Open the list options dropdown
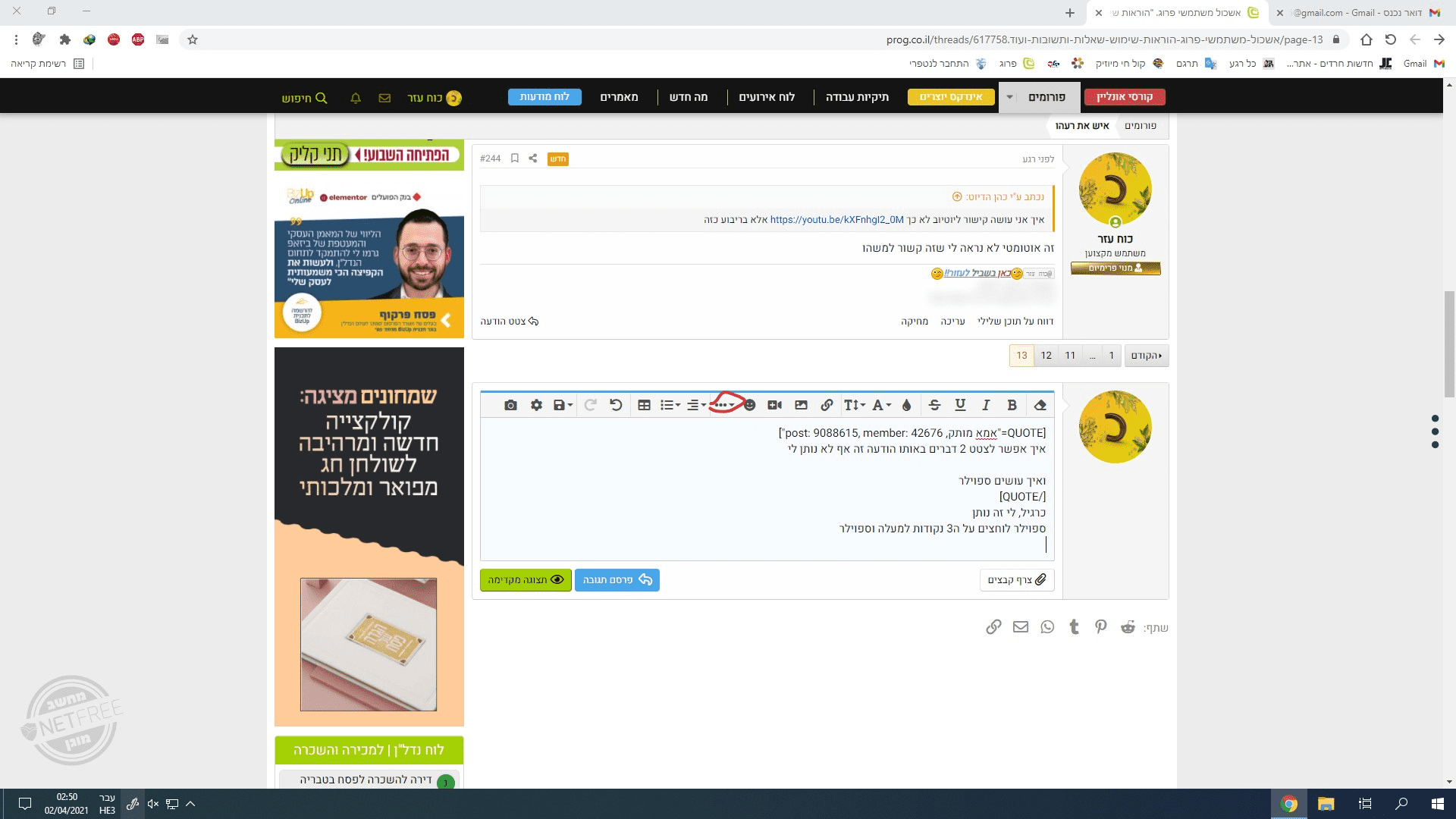Image resolution: width=1456 pixels, height=819 pixels. pos(670,405)
